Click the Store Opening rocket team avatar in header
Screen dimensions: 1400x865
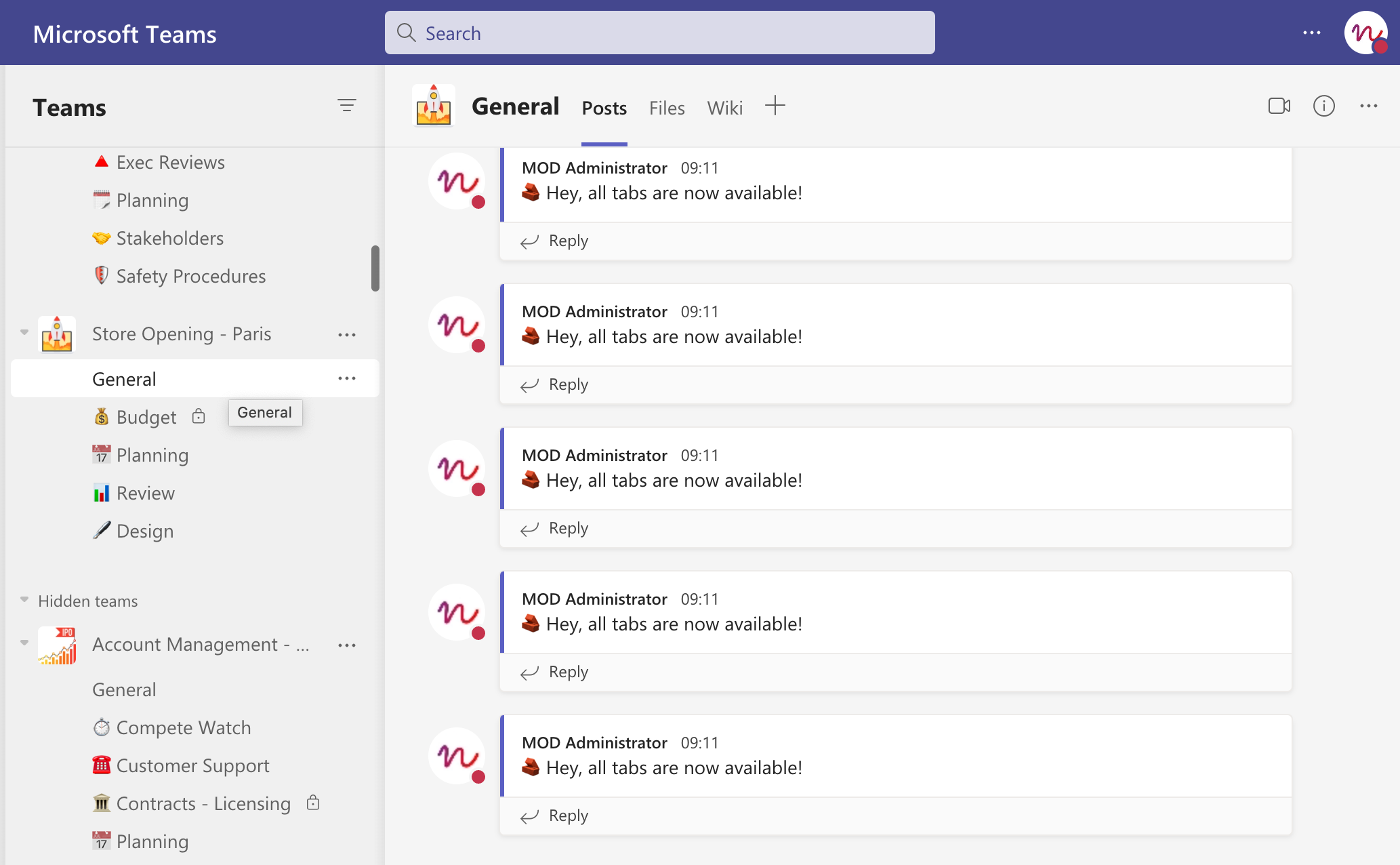coord(434,106)
